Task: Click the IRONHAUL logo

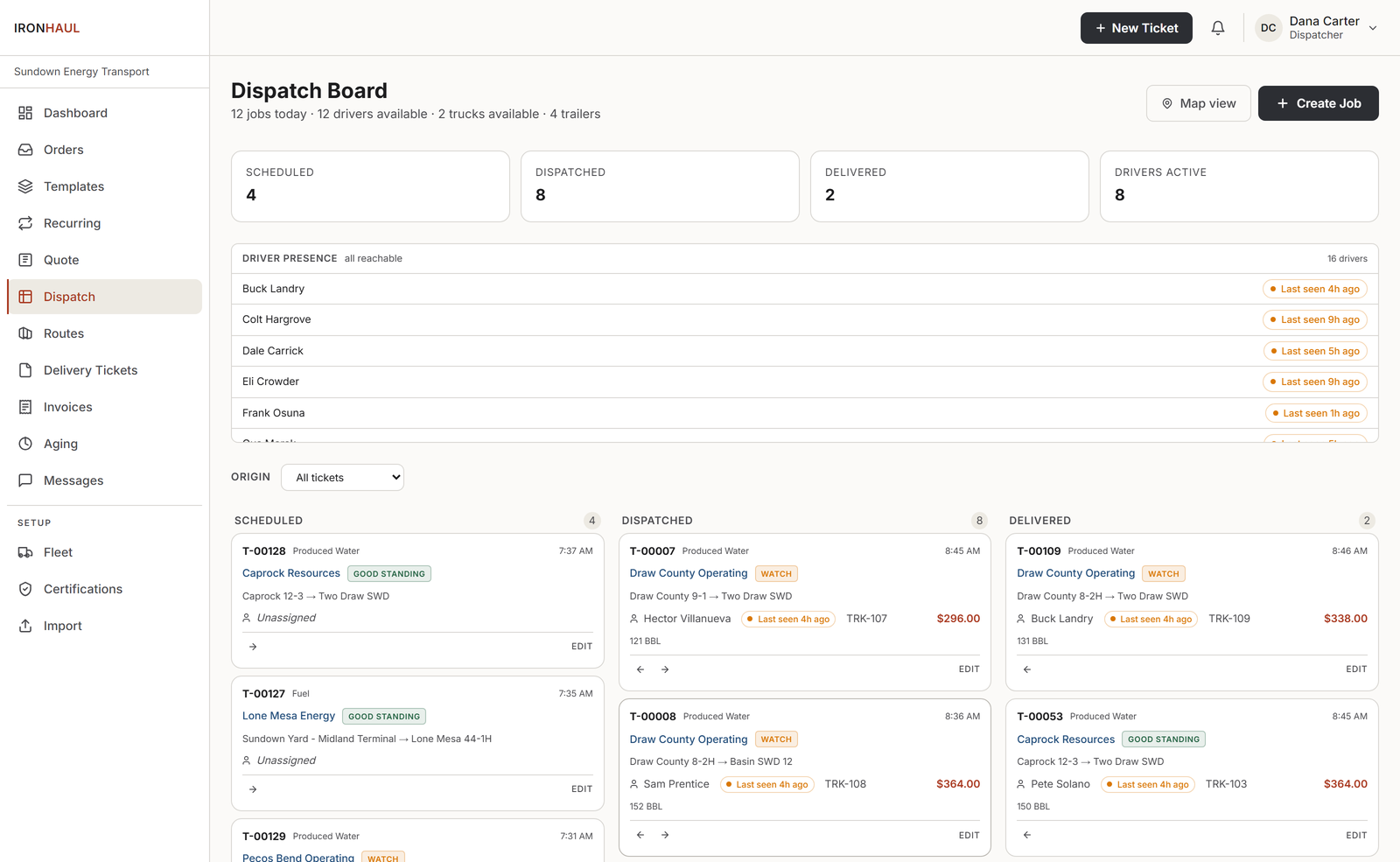Action: click(47, 28)
